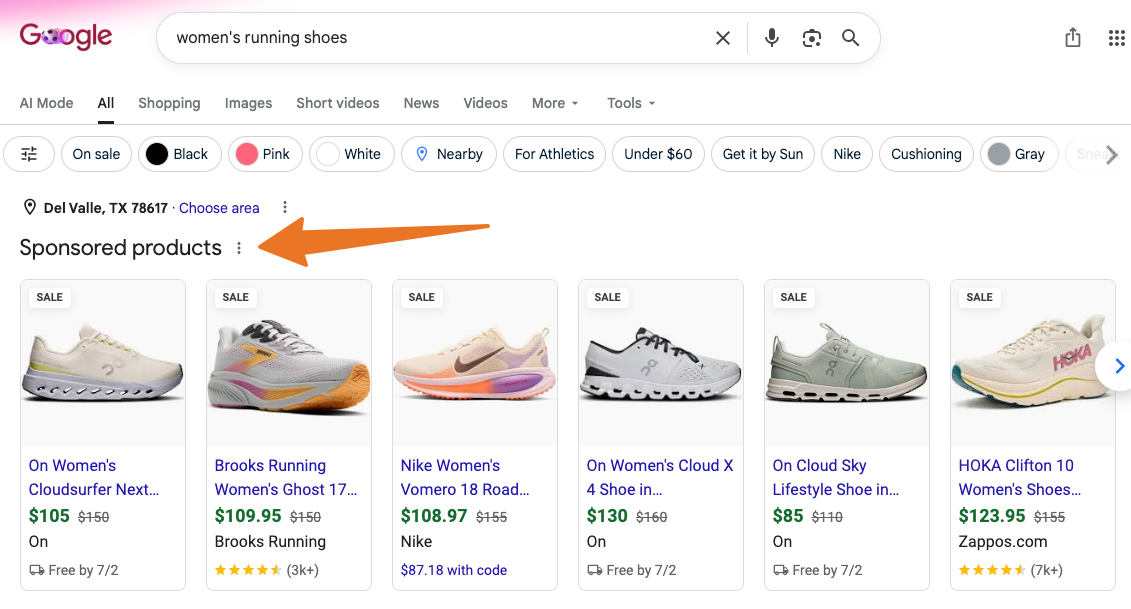The height and width of the screenshot is (609, 1131).
Task: Open Nike Women's Vomero 18 Road link
Action: (x=465, y=477)
